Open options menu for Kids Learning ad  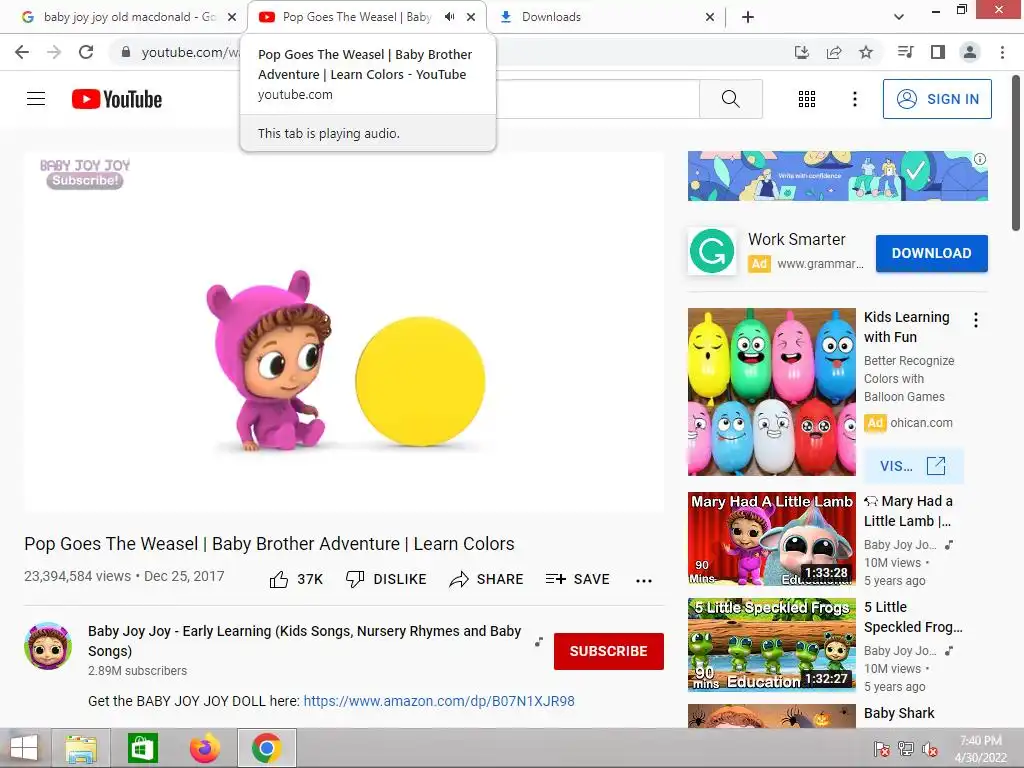tap(976, 320)
